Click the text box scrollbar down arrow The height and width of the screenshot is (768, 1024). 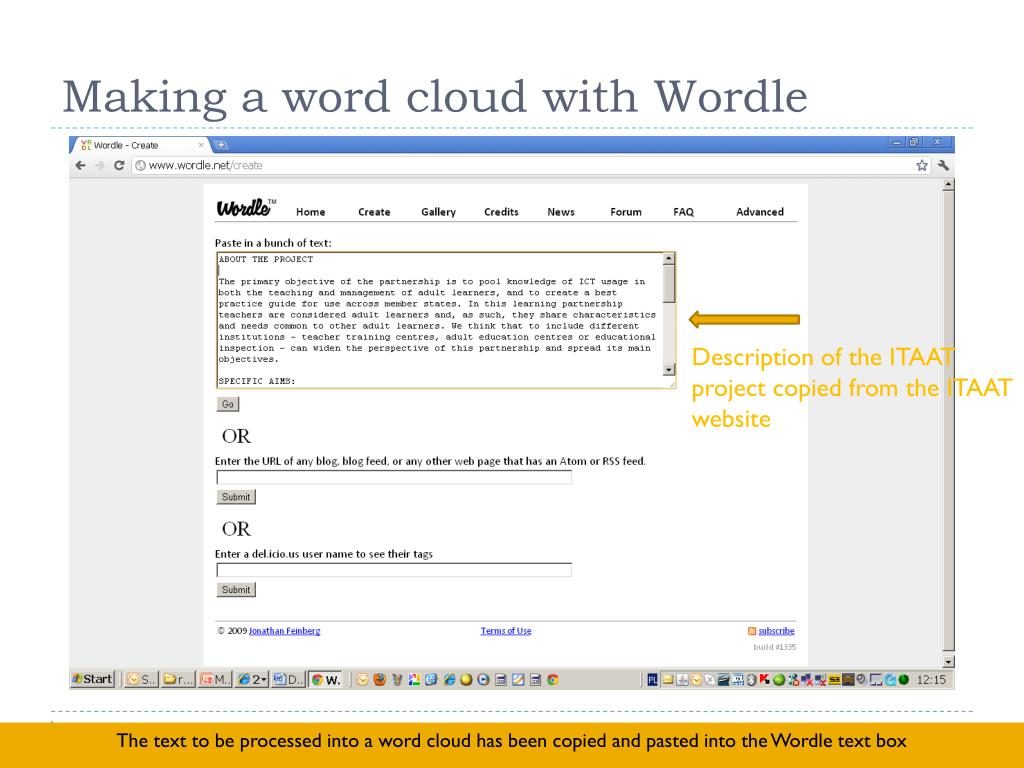[668, 370]
